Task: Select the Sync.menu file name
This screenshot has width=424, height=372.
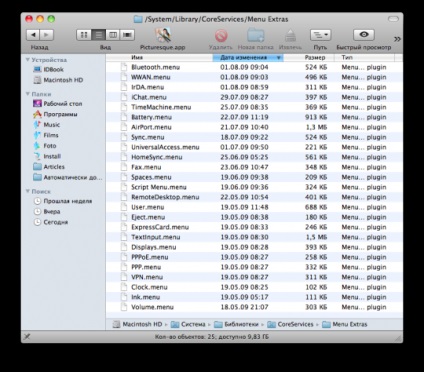Action: click(148, 137)
